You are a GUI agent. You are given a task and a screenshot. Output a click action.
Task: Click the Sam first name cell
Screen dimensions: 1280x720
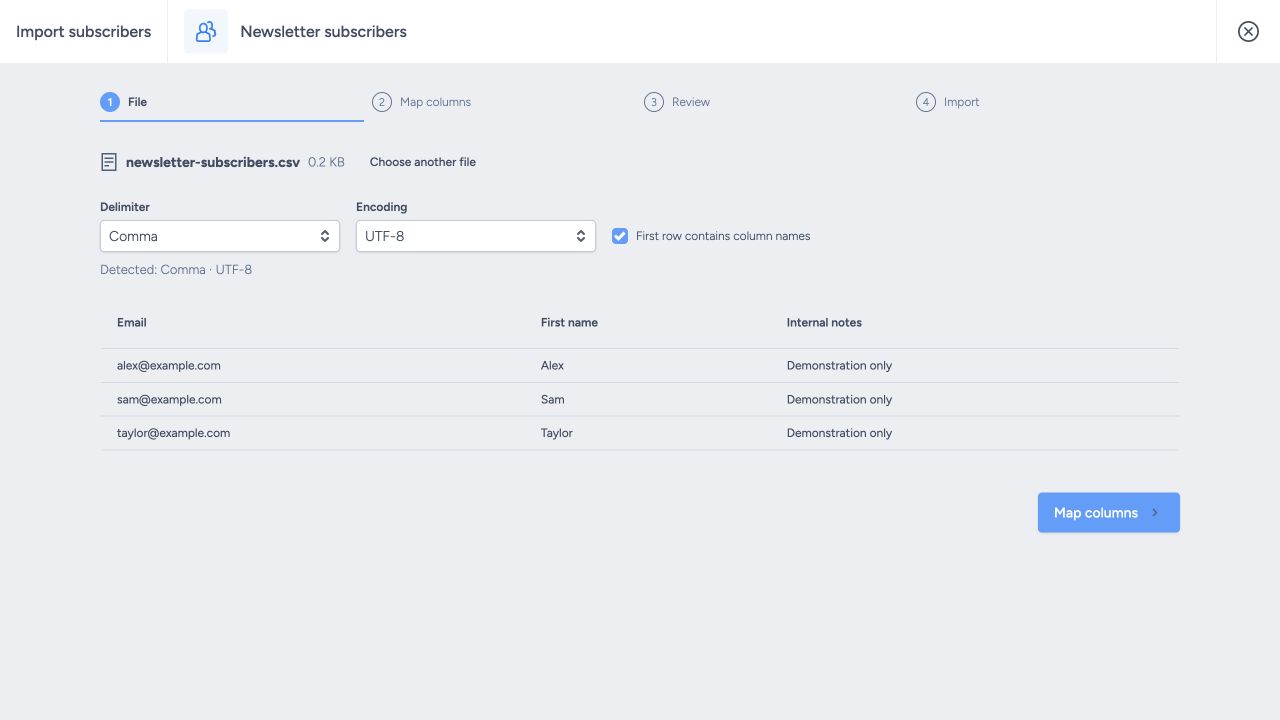[552, 400]
